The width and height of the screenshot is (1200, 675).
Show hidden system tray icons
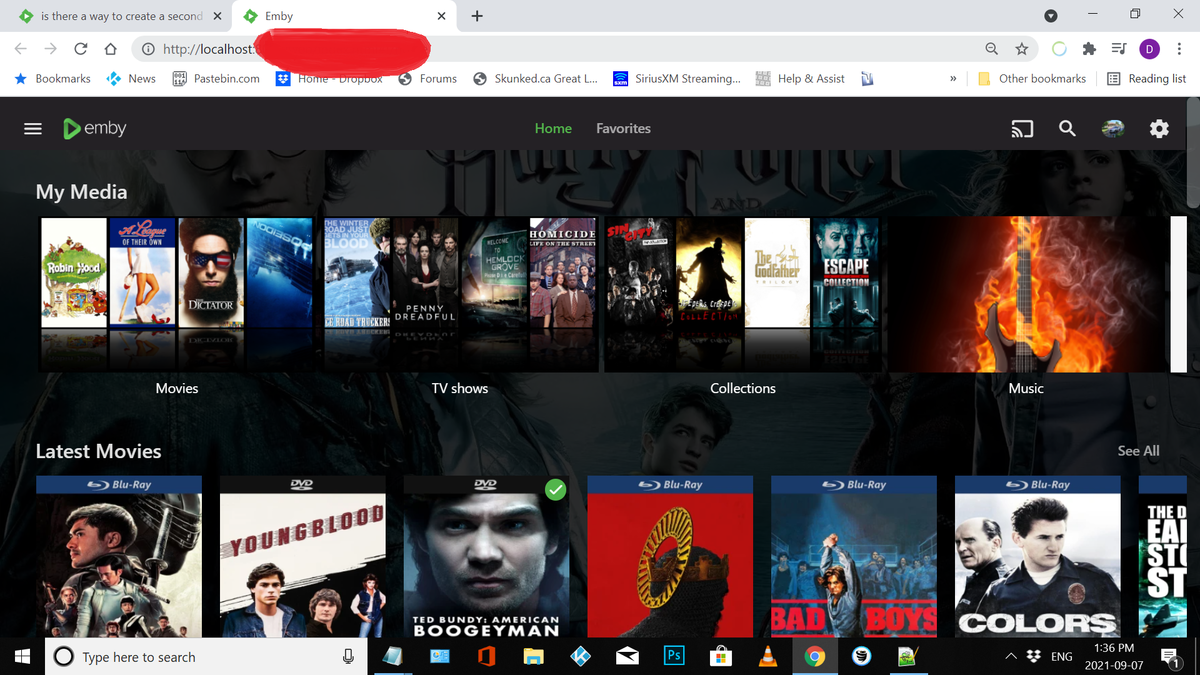(x=1010, y=657)
